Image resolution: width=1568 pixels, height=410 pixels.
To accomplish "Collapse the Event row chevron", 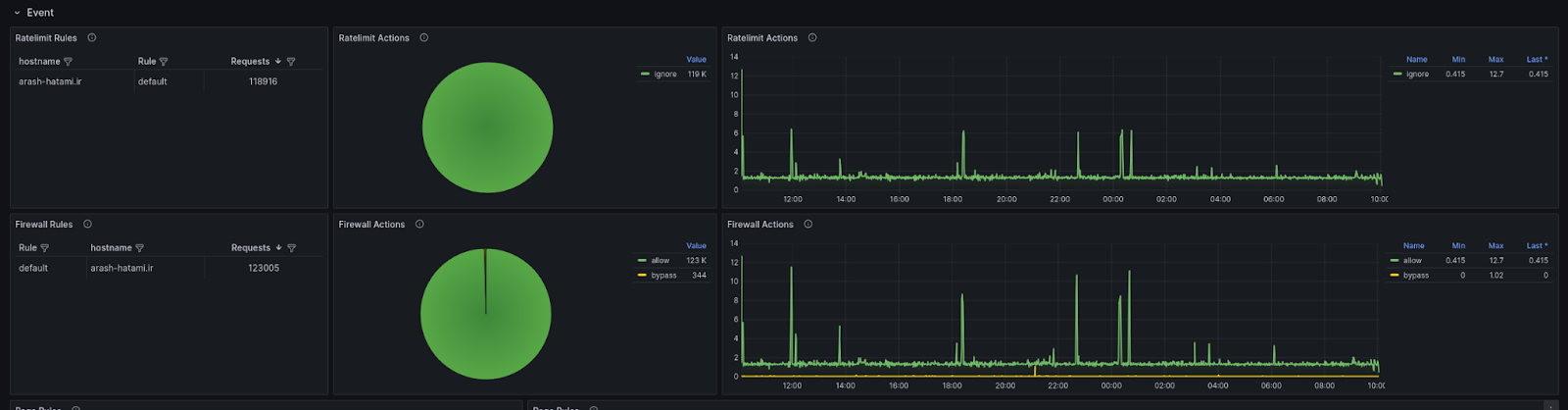I will [17, 13].
